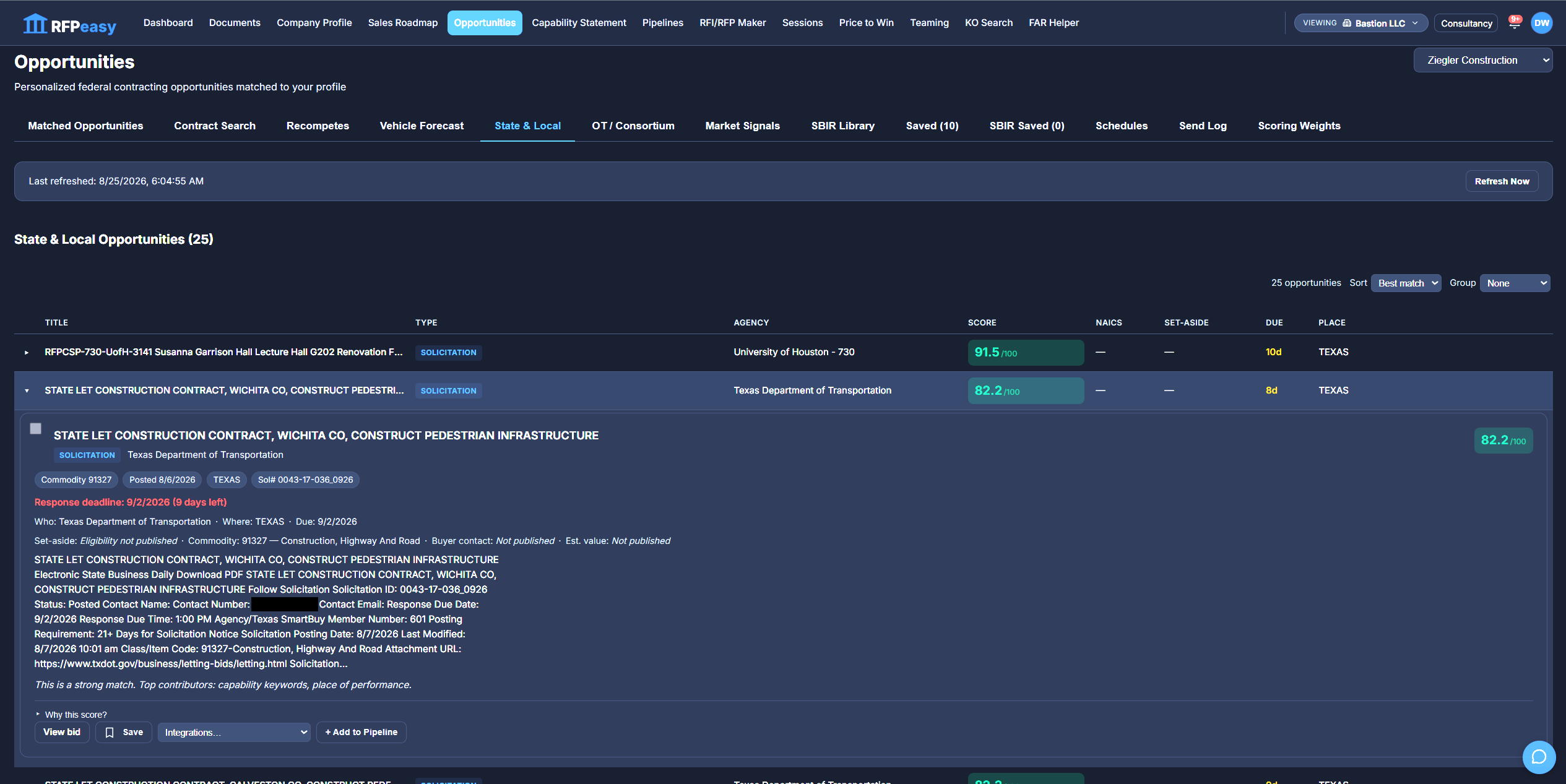
Task: Click the Refresh Now button
Action: [x=1502, y=181]
